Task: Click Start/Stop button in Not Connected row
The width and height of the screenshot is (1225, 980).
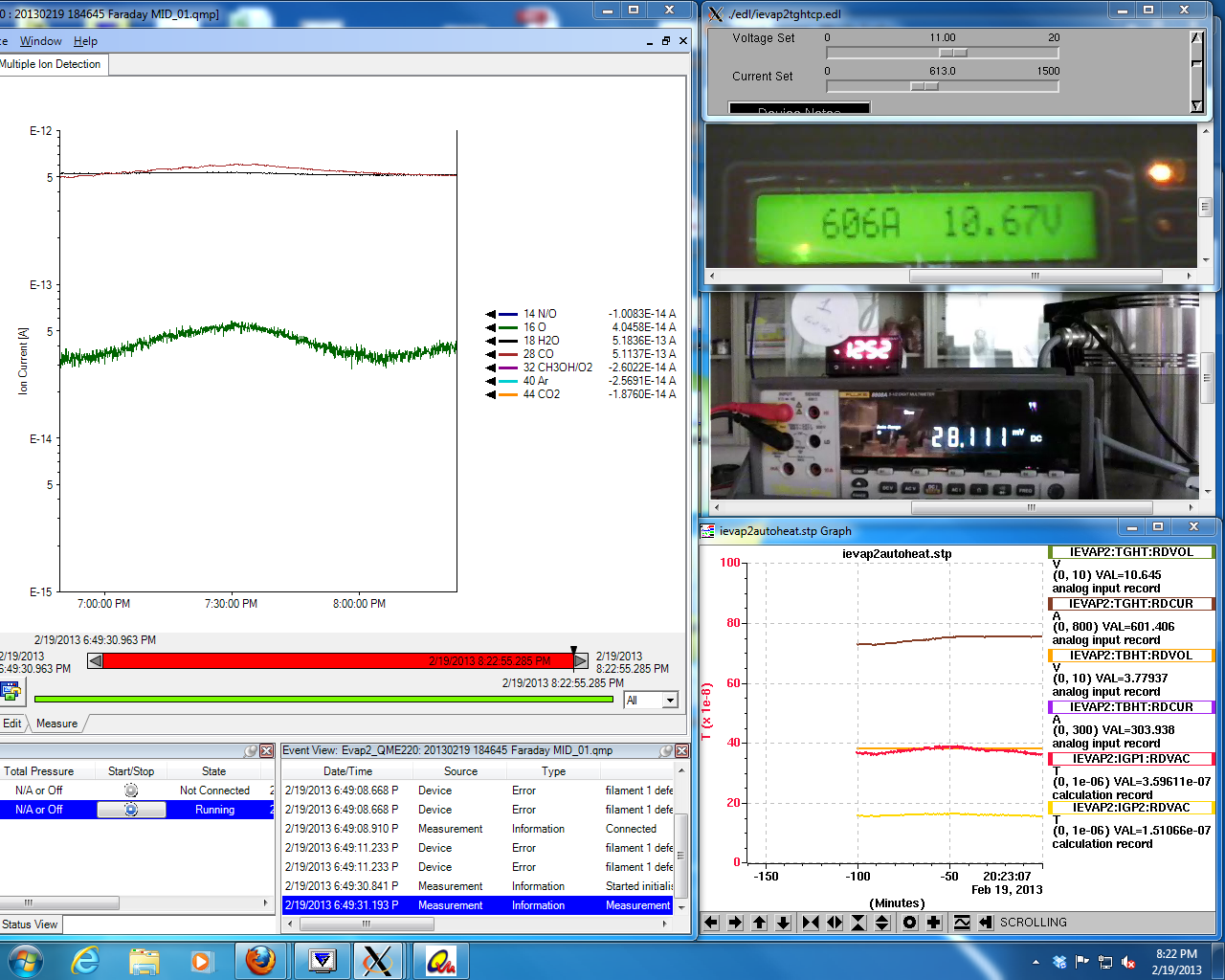Action: 131,791
